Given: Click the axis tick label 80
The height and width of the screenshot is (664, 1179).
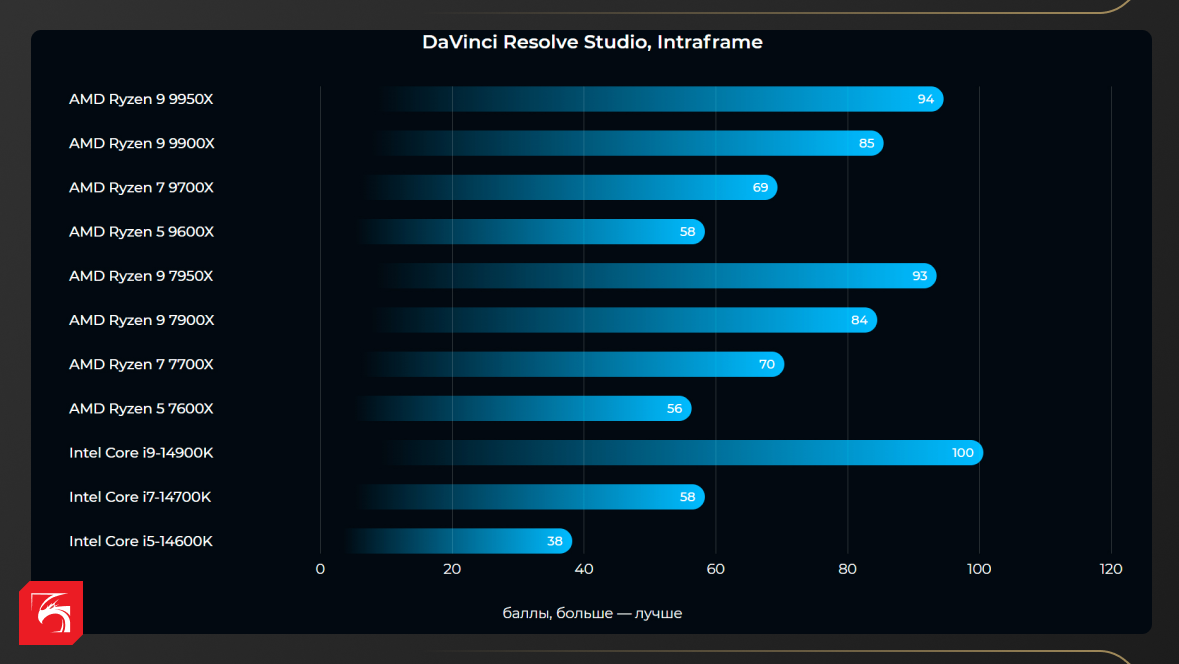Looking at the screenshot, I should click(x=847, y=569).
